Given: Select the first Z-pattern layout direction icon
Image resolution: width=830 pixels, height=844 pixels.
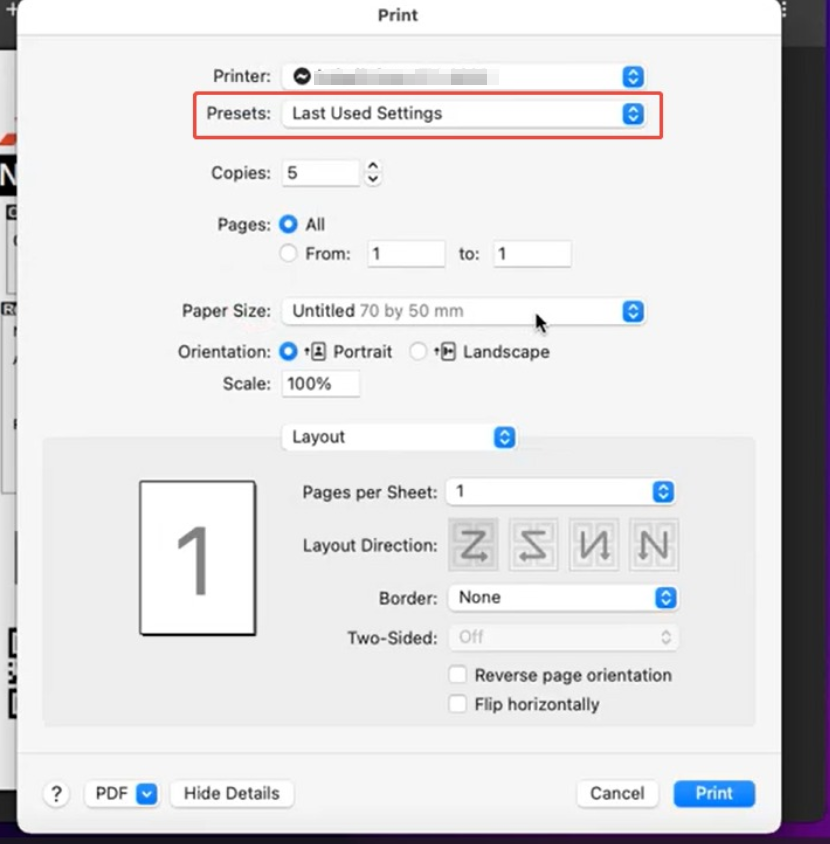Looking at the screenshot, I should (473, 545).
